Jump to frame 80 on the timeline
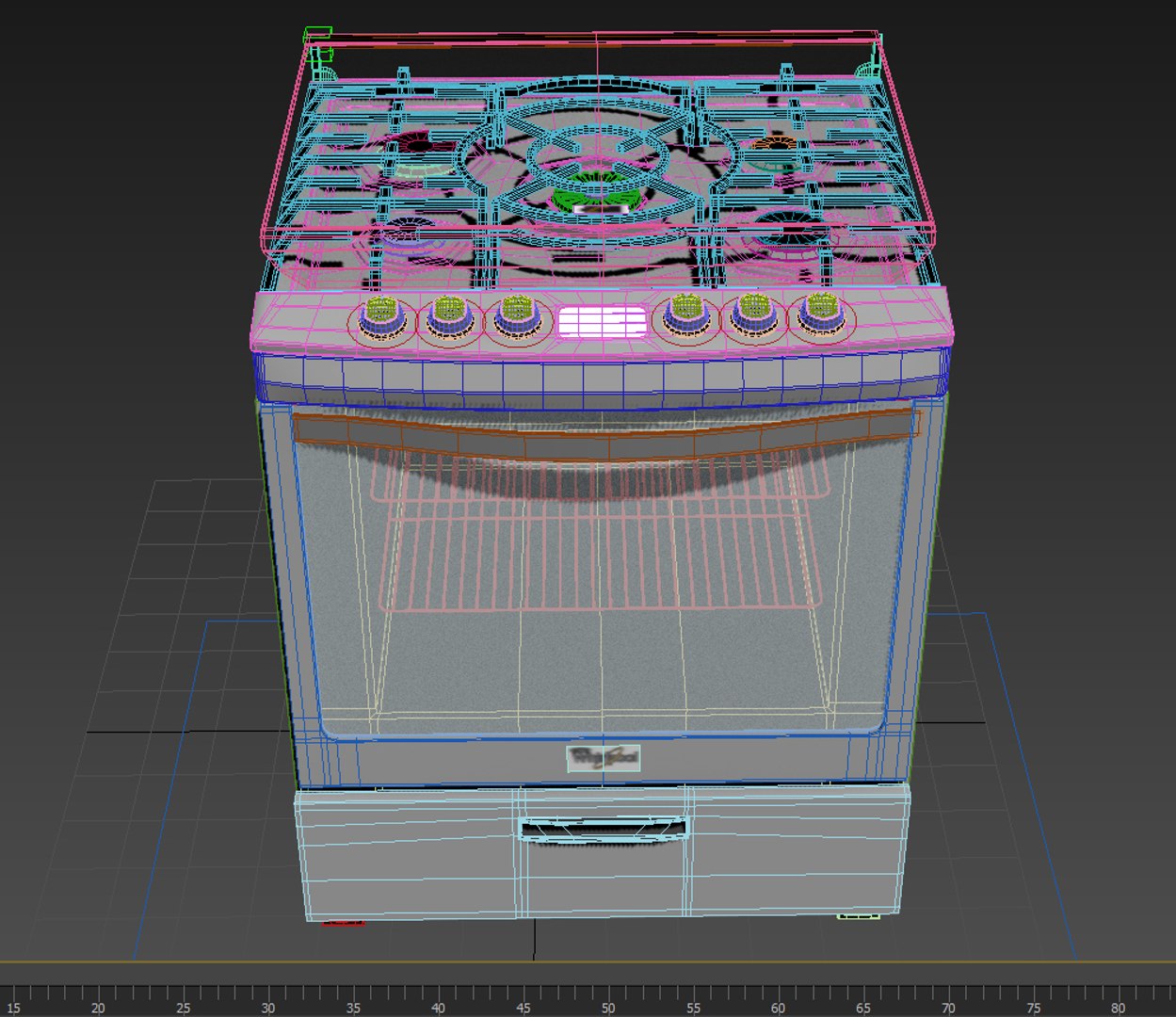Image resolution: width=1176 pixels, height=1017 pixels. tap(1118, 1008)
